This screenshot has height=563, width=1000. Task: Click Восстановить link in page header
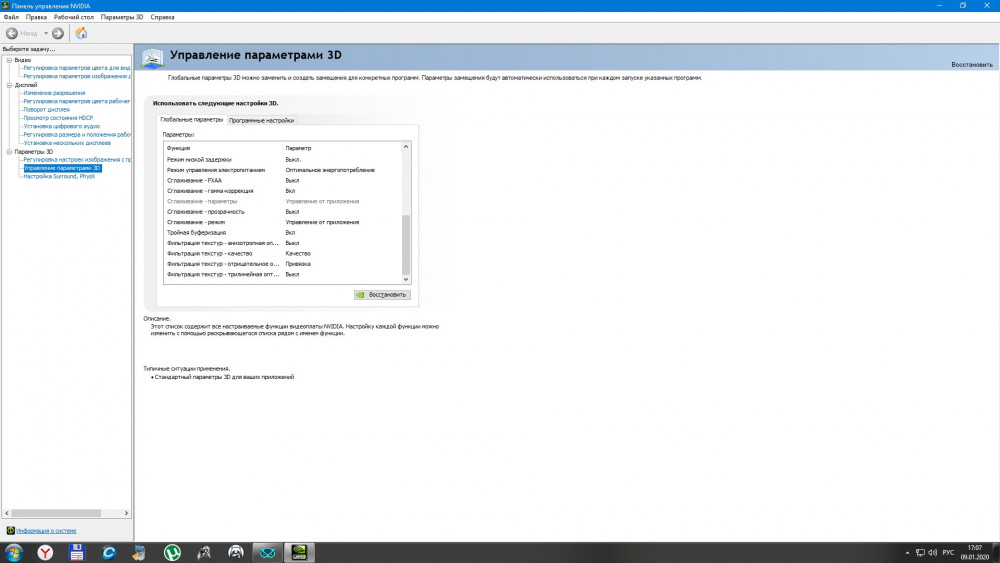(x=971, y=64)
